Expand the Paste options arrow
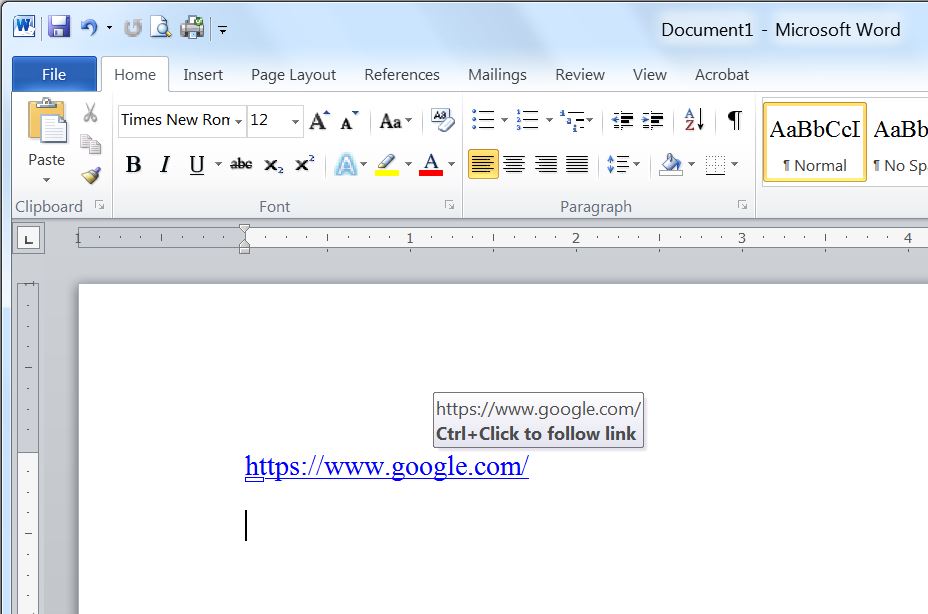Viewport: 928px width, 614px height. (46, 179)
